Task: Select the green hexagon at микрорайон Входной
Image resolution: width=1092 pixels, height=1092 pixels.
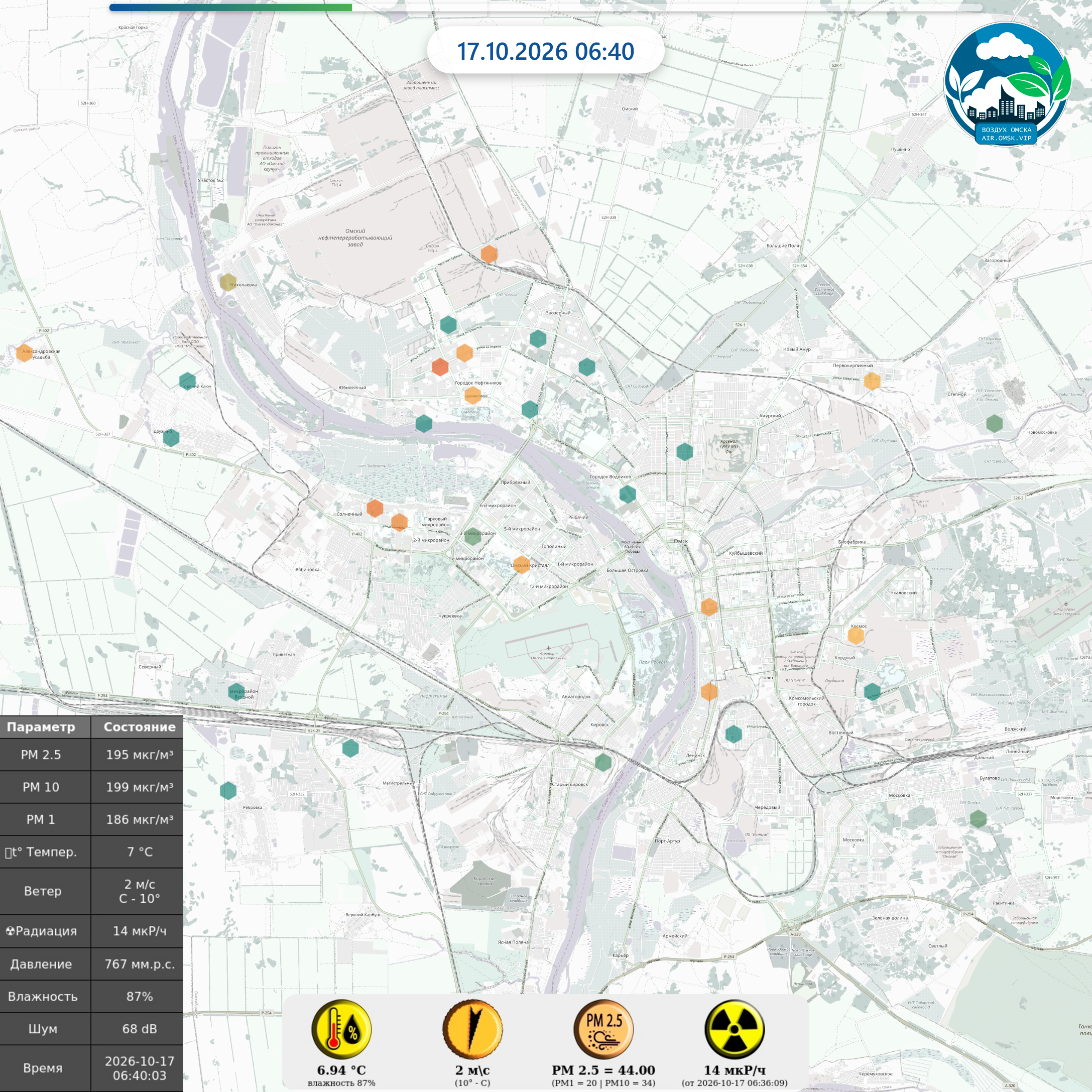Action: tap(236, 691)
